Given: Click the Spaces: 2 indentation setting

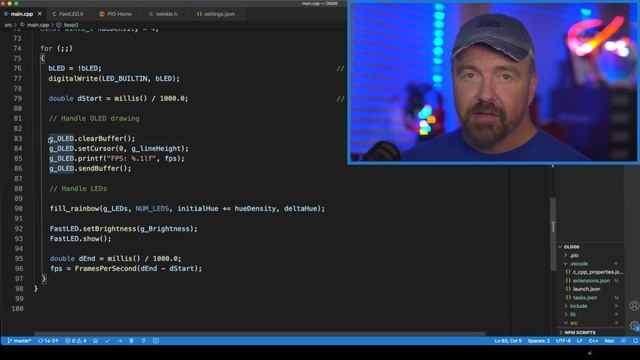Looking at the screenshot, I should coord(539,341).
